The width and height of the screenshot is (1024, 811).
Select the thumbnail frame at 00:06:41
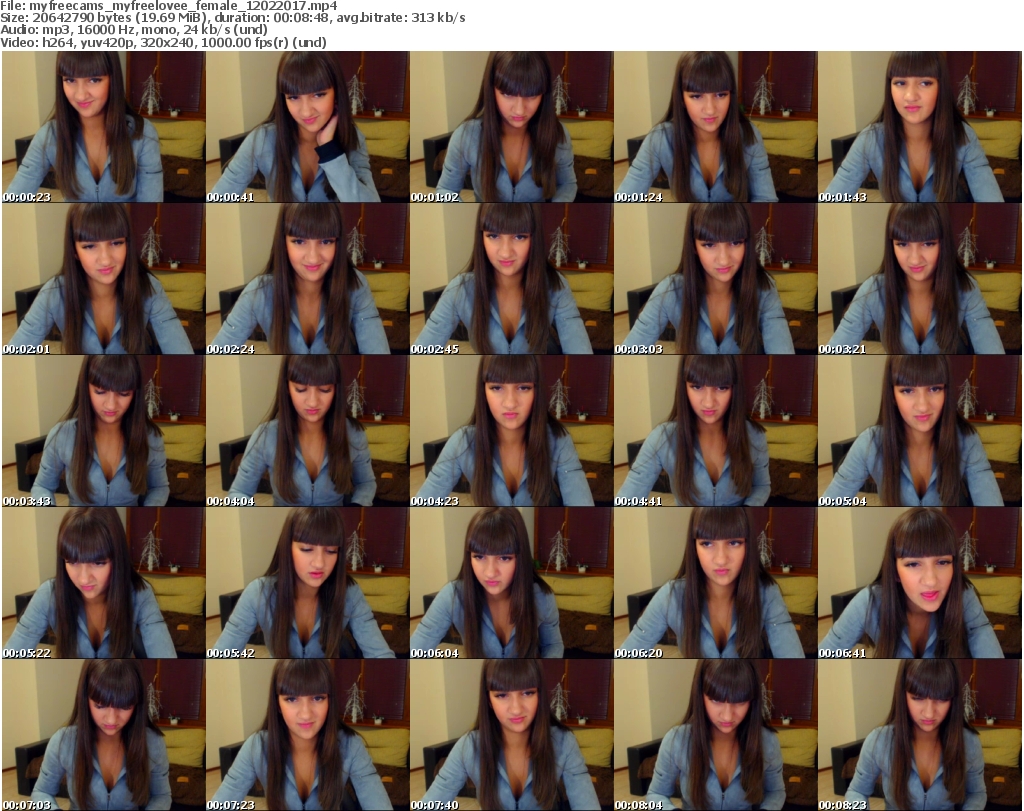pos(920,583)
